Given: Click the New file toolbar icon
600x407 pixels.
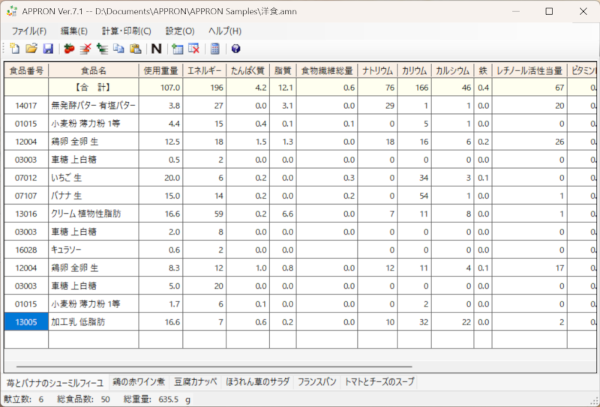Looking at the screenshot, I should tap(14, 48).
